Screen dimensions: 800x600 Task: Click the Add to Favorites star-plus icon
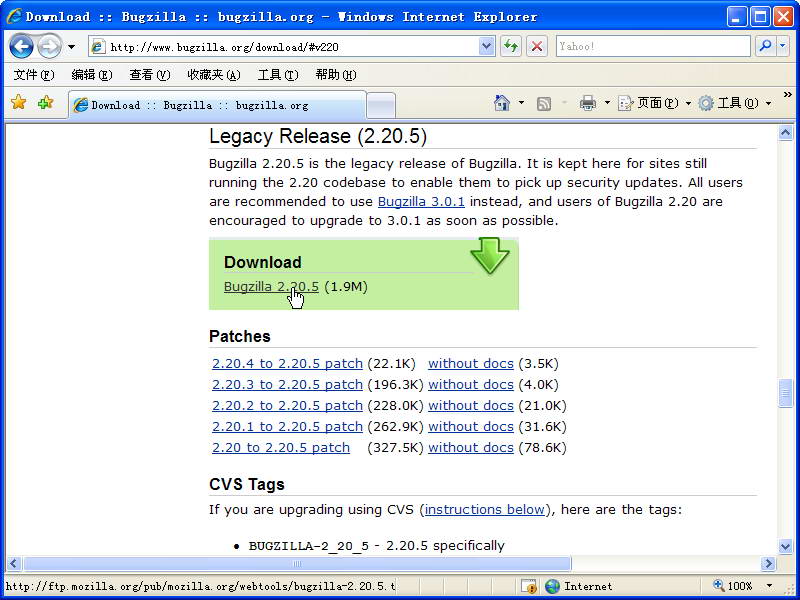click(45, 103)
